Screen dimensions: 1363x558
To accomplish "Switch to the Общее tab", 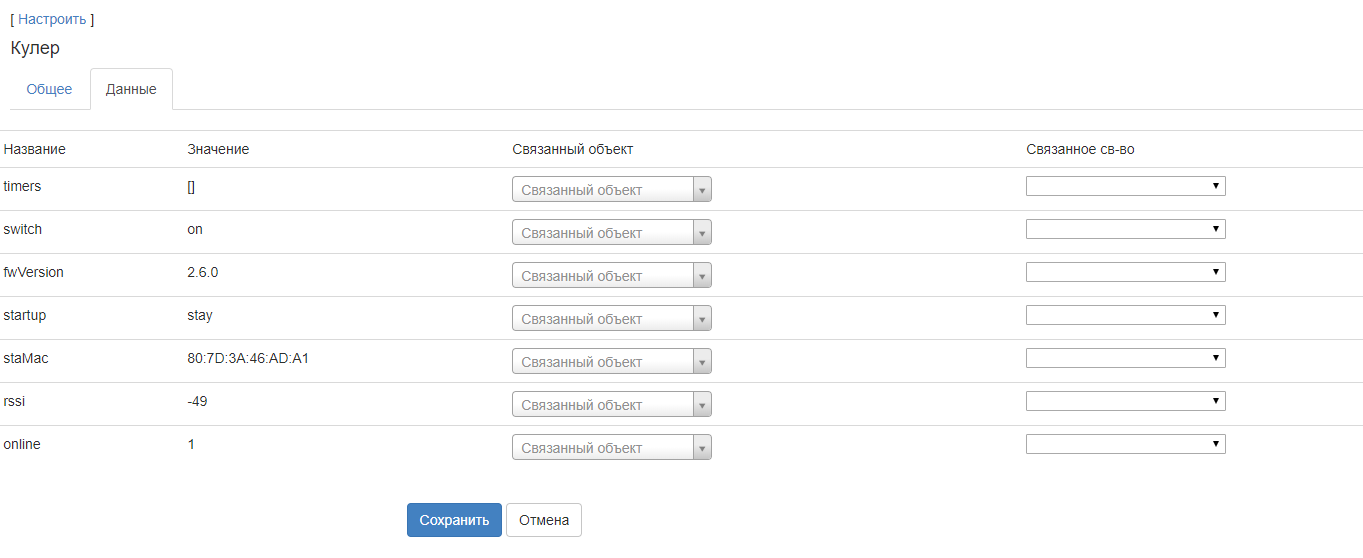I will pos(49,89).
